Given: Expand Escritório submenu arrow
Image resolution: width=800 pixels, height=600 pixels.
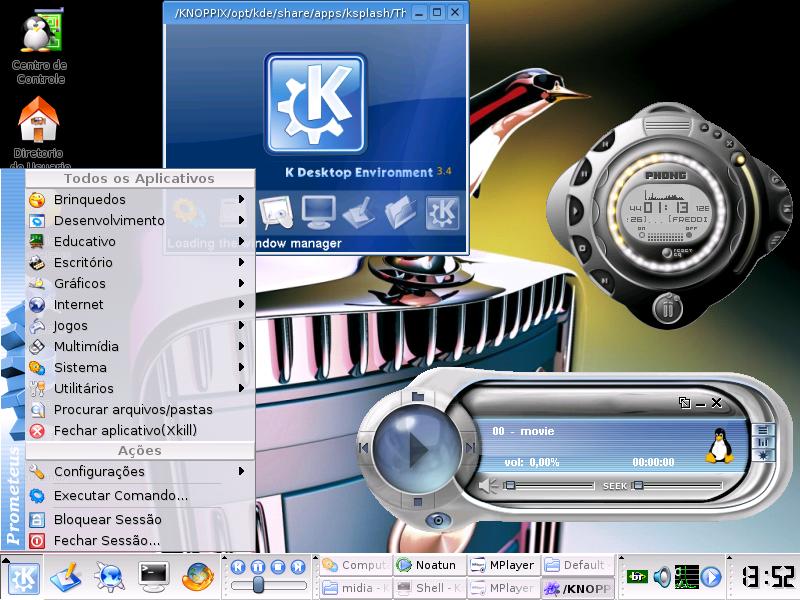Looking at the screenshot, I should pyautogui.click(x=241, y=262).
